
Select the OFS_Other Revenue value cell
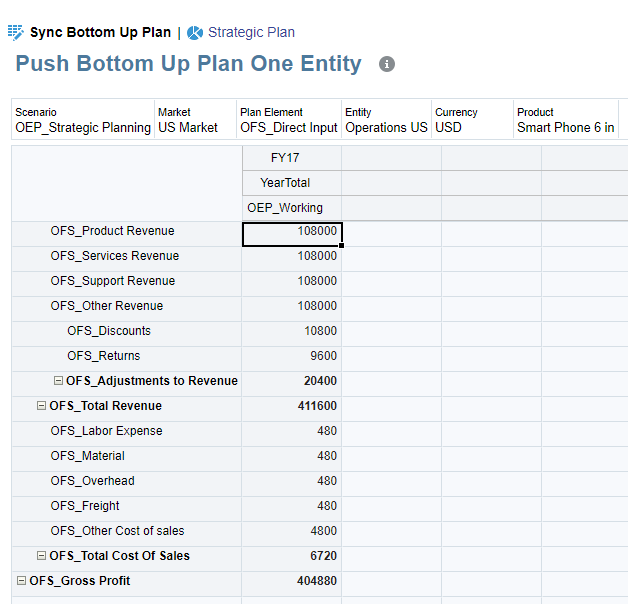(x=292, y=309)
